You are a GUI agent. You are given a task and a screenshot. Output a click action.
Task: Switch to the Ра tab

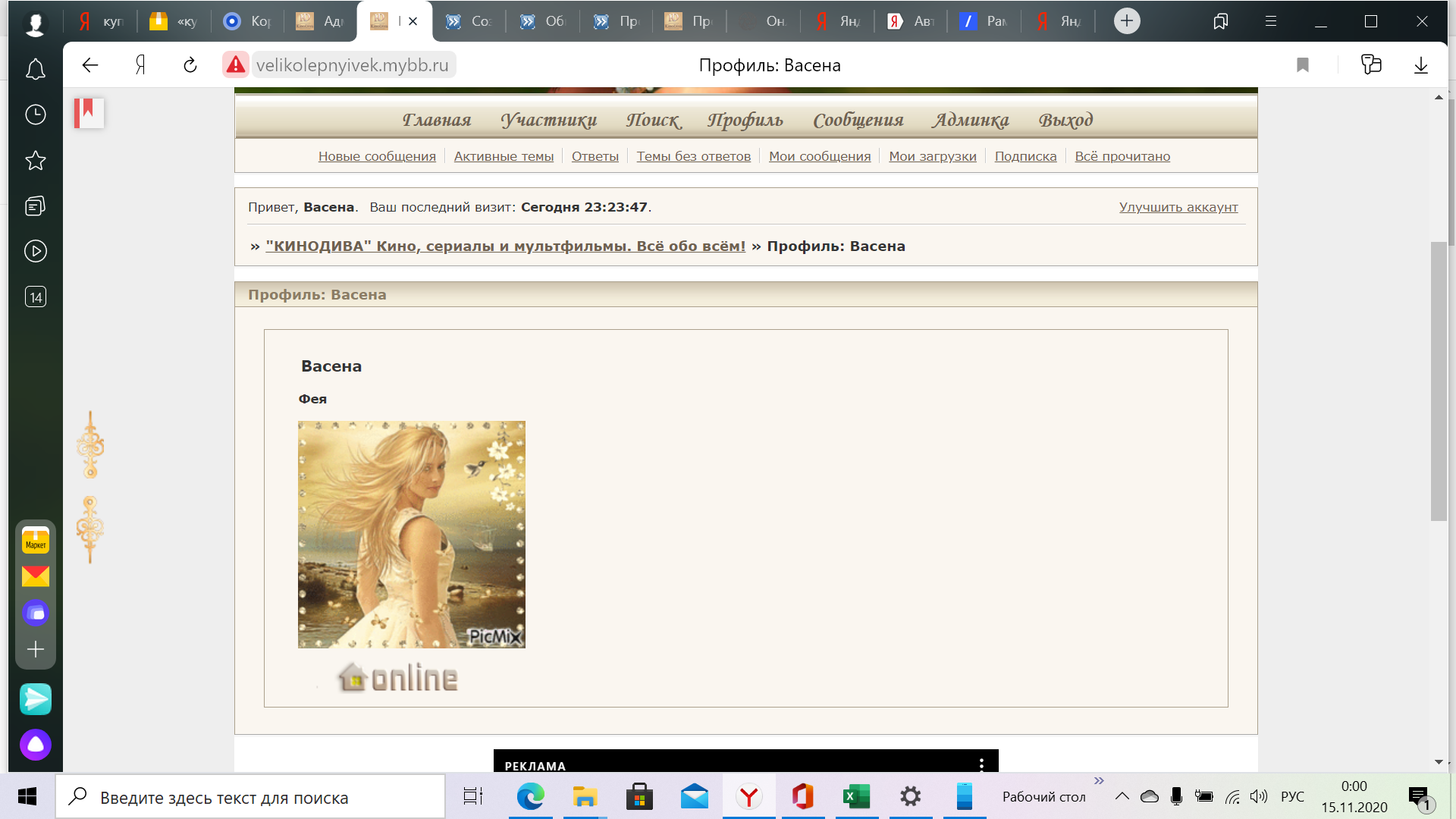(984, 21)
